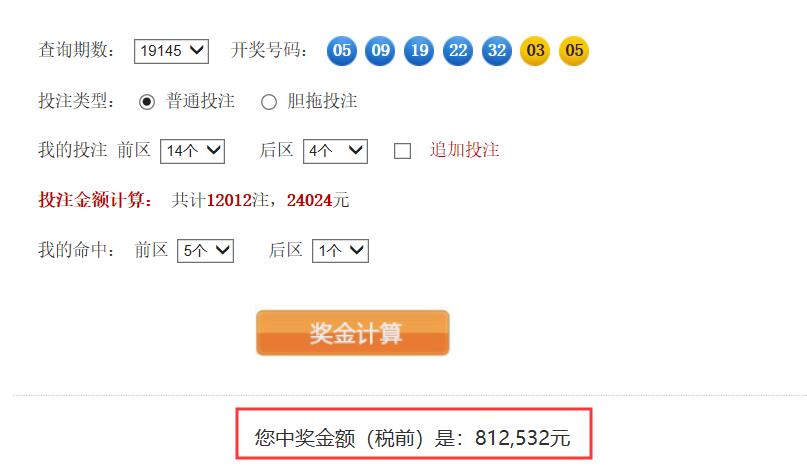This screenshot has height=469, width=807.
Task: Click the yellow ball numbered 05
Action: (574, 50)
